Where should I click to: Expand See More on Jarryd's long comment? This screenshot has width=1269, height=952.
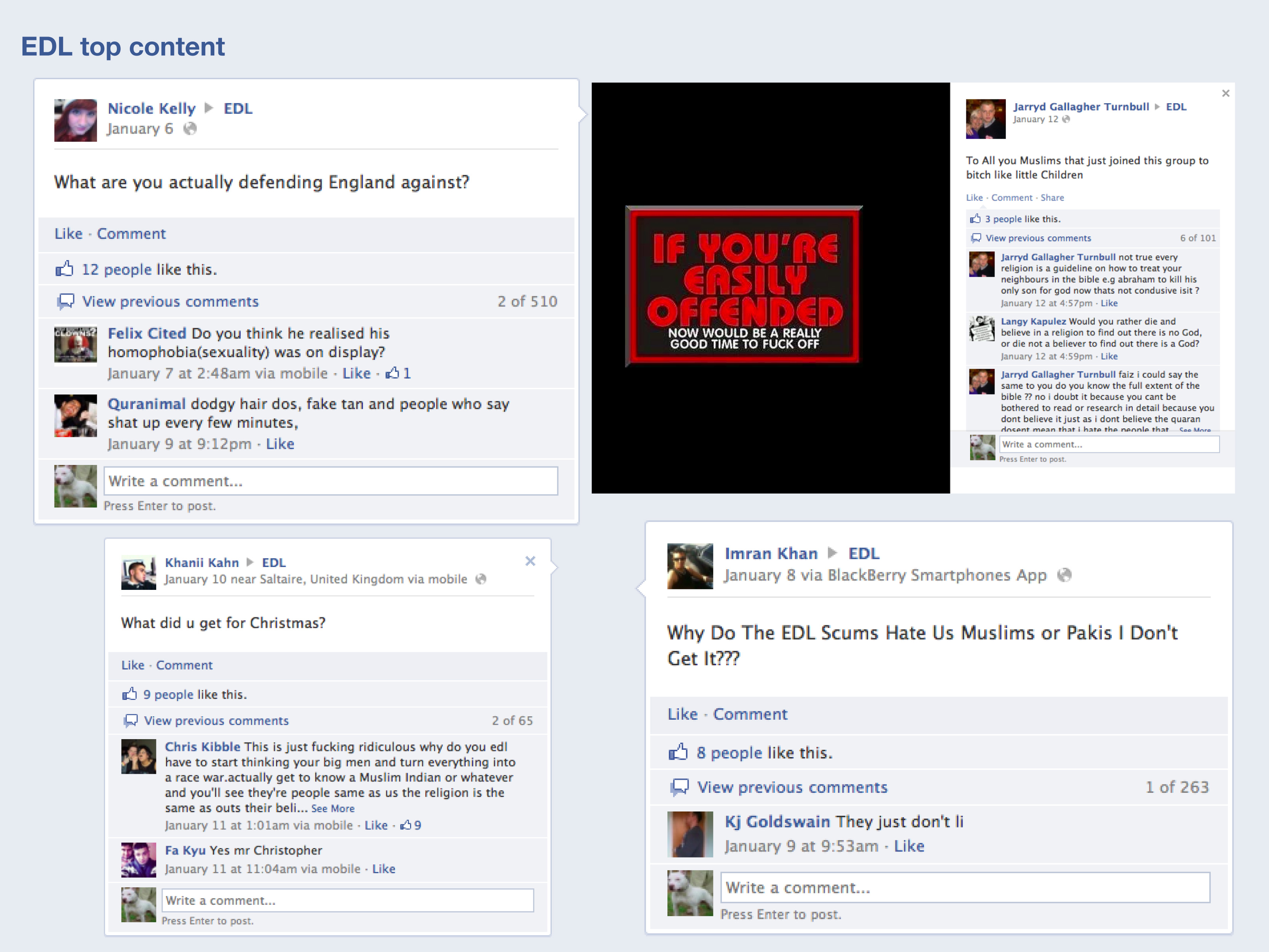(1194, 430)
